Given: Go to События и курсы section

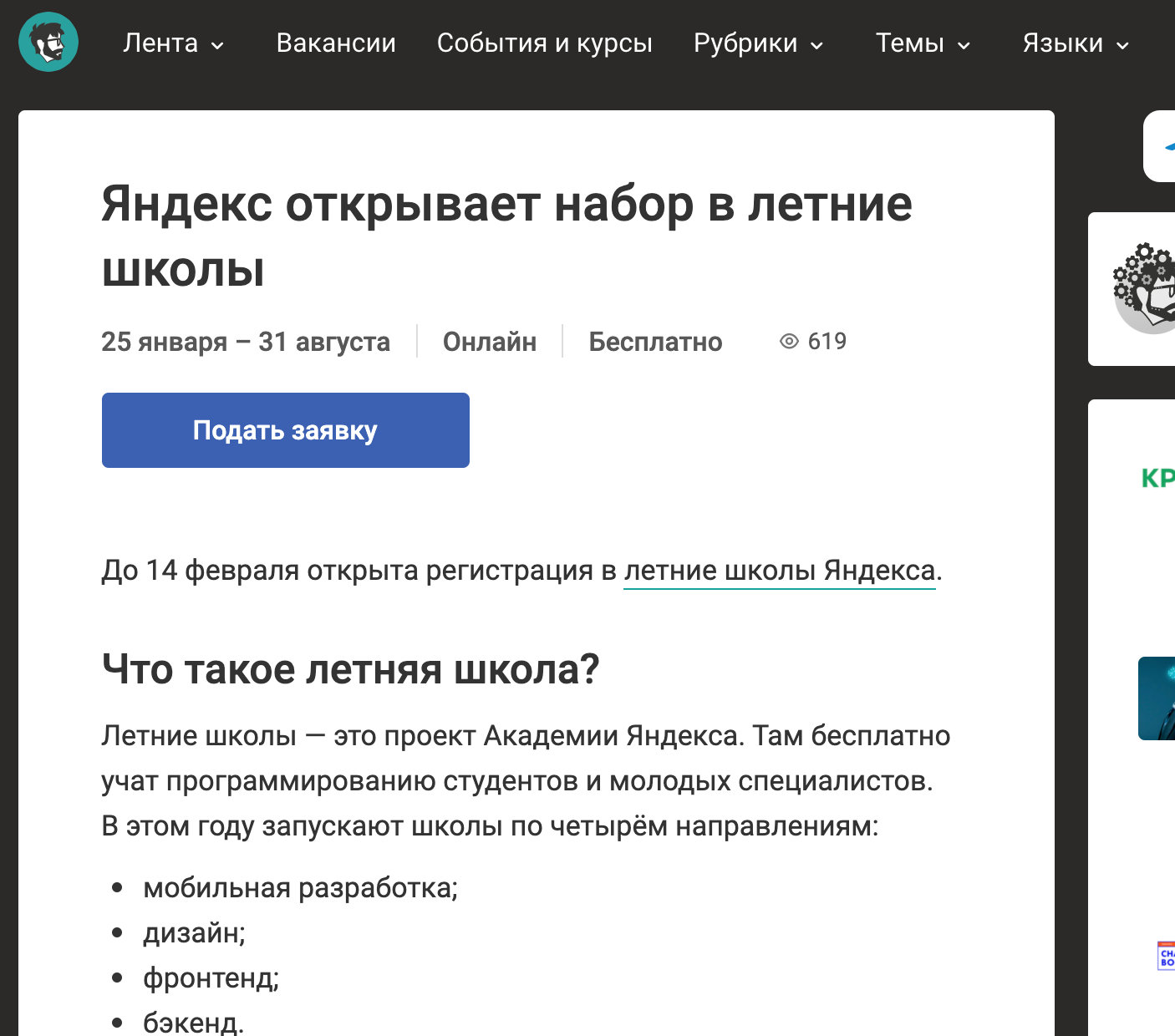Looking at the screenshot, I should click(x=544, y=43).
